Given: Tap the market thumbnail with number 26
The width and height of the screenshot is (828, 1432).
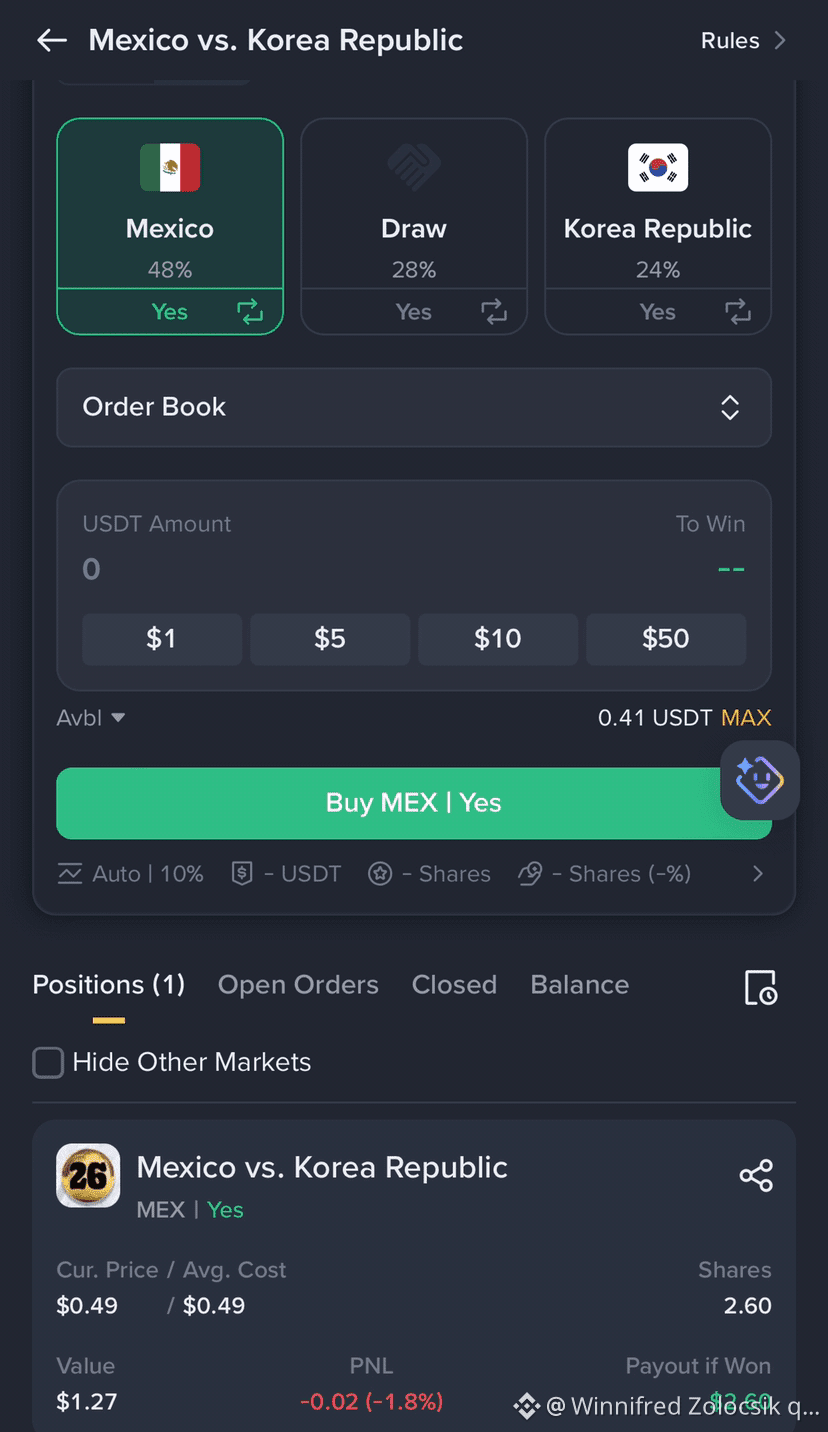Looking at the screenshot, I should point(88,1176).
